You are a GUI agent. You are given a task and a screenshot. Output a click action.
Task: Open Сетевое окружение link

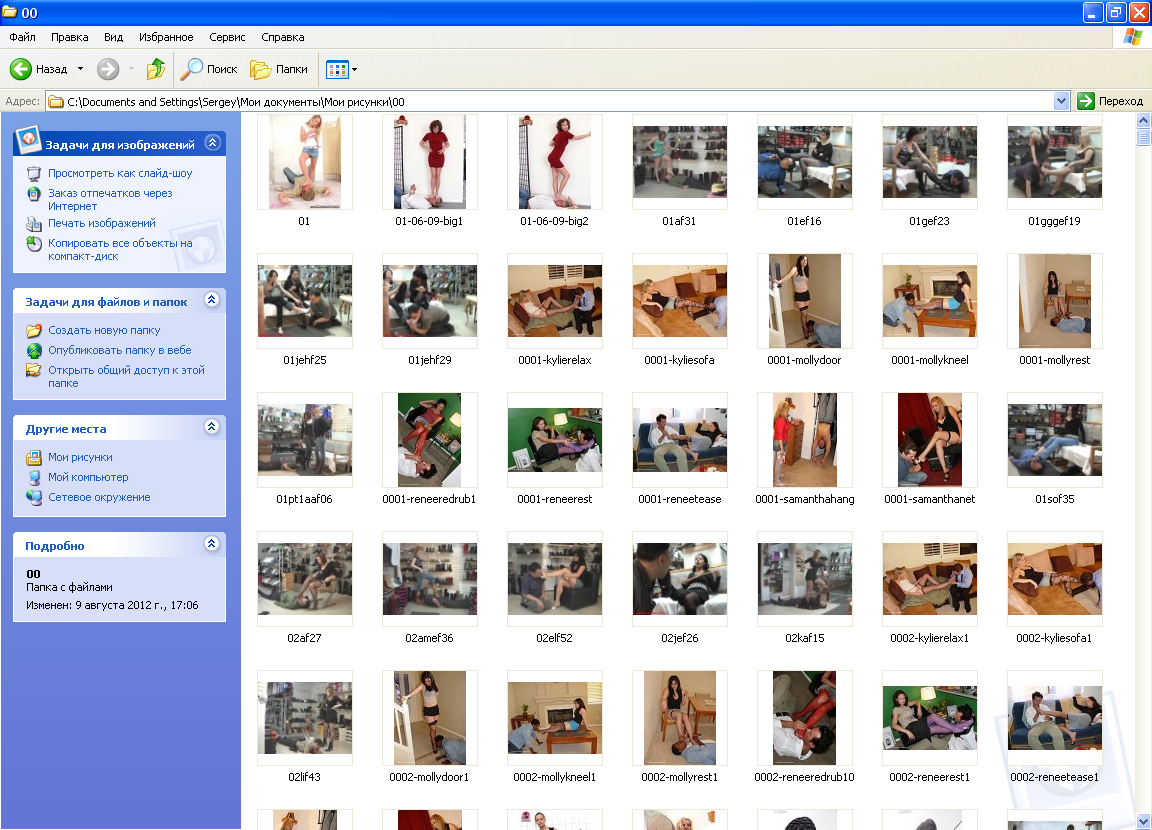tap(99, 497)
